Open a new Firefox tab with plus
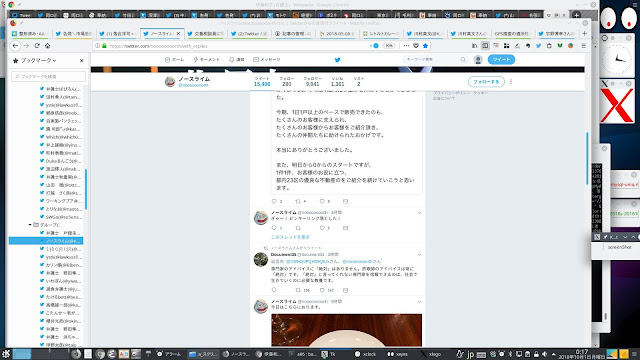Image resolution: width=640 pixels, height=360 pixels. [x=584, y=33]
